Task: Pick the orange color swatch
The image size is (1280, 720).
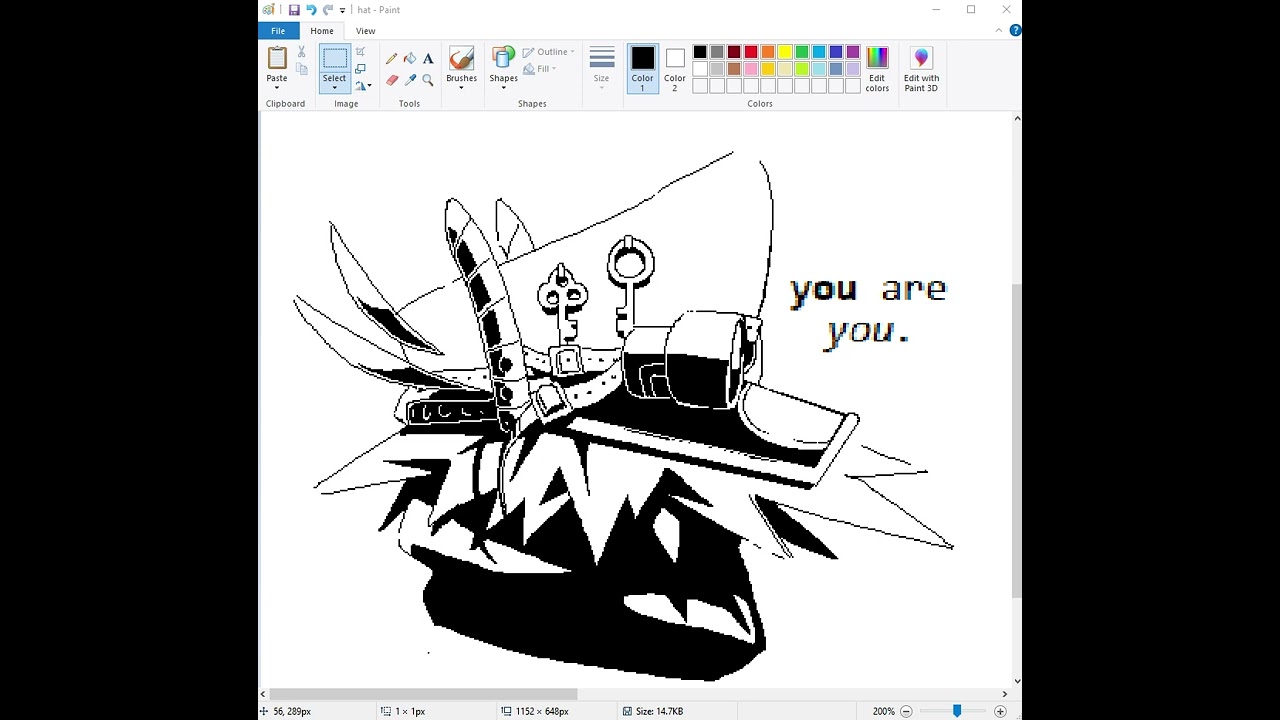Action: pyautogui.click(x=768, y=52)
